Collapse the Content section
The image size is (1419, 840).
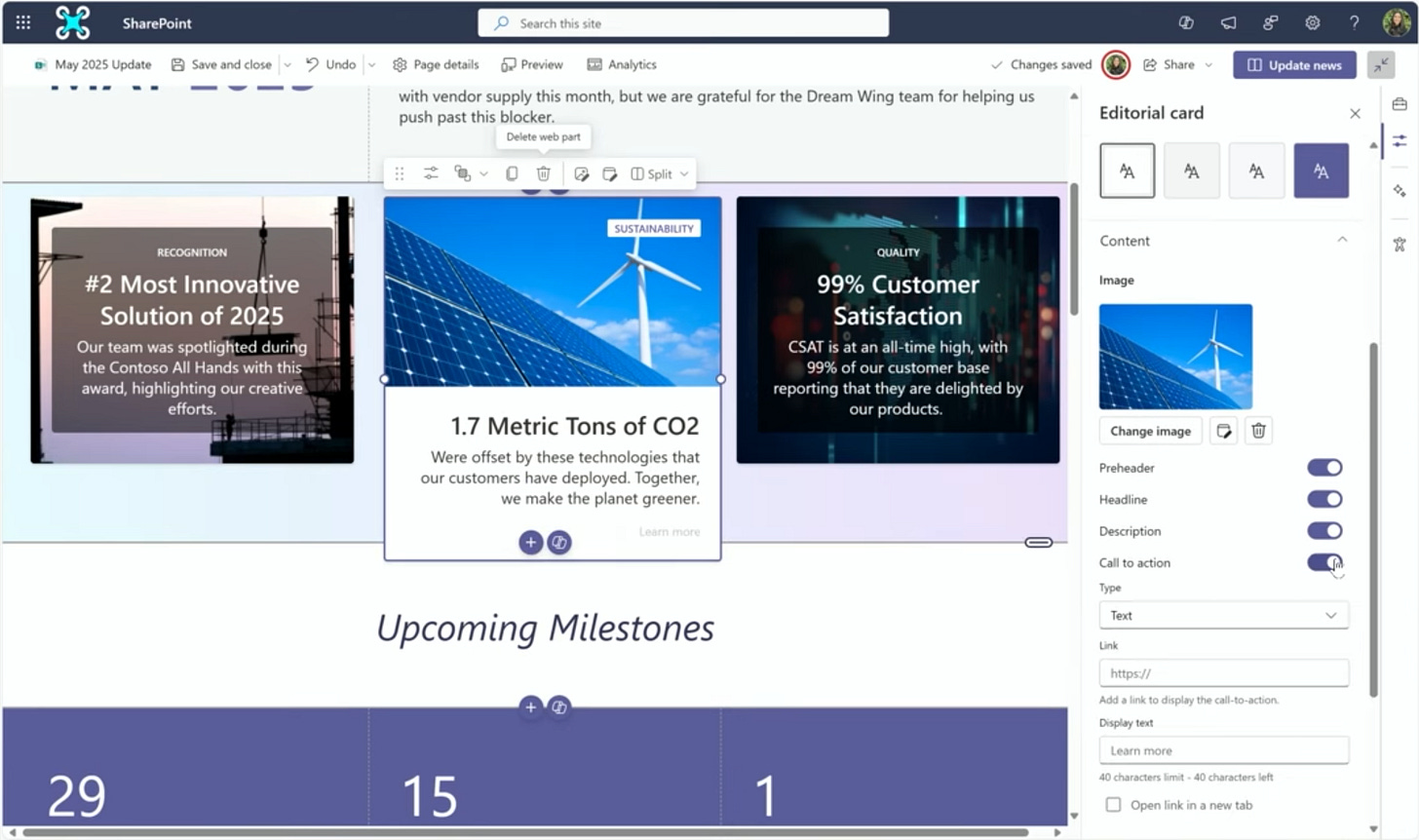tap(1342, 240)
